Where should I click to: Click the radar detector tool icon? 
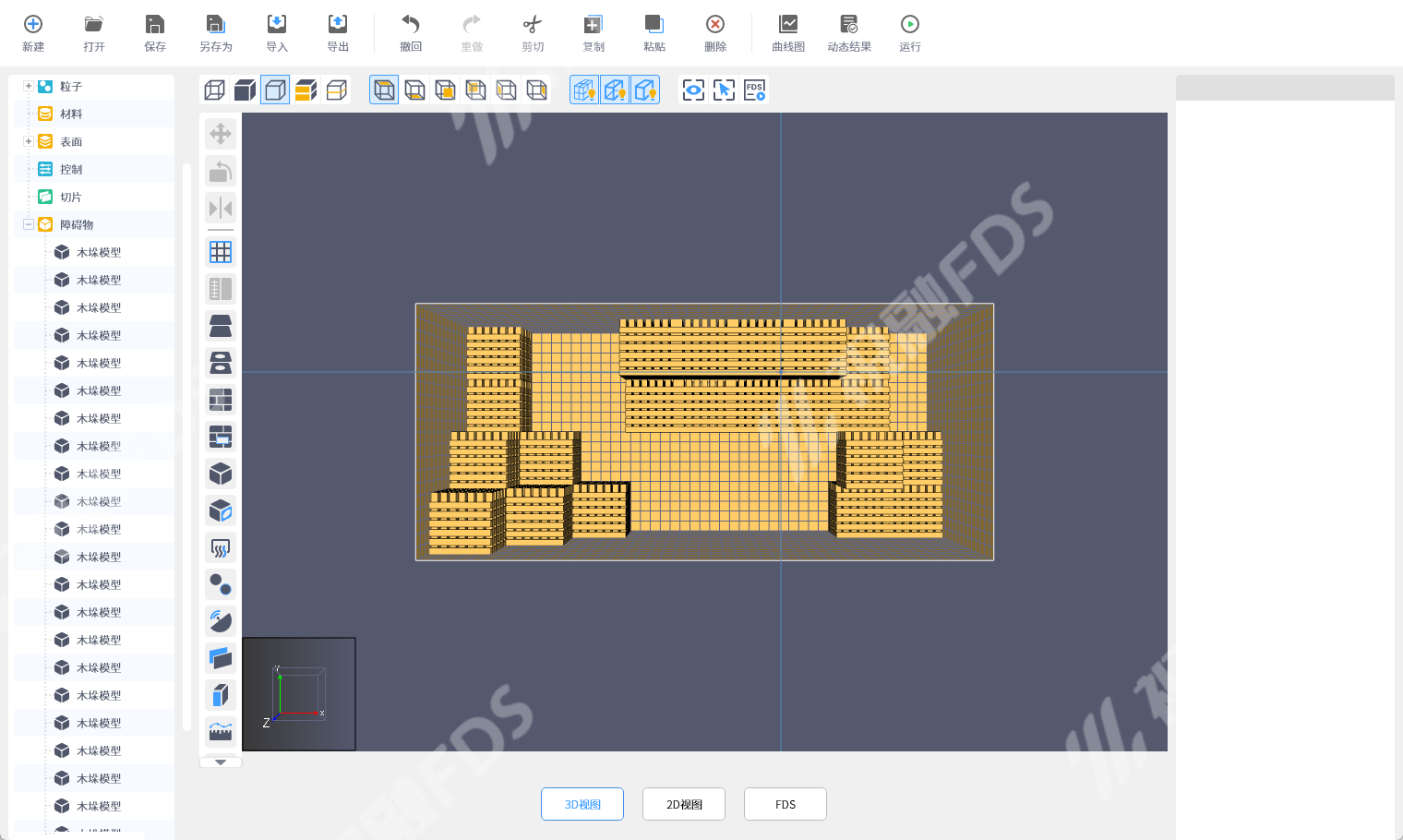(221, 621)
